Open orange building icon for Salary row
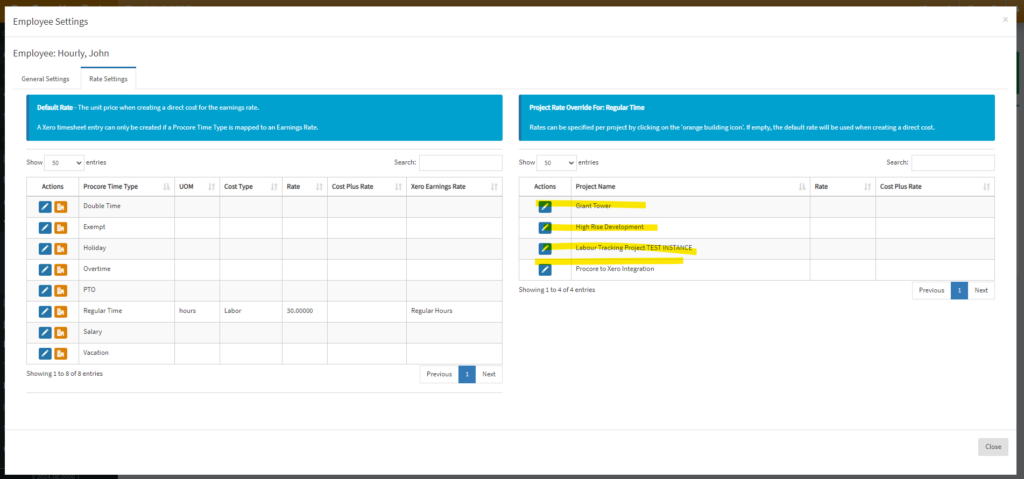The image size is (1024, 479). (61, 332)
